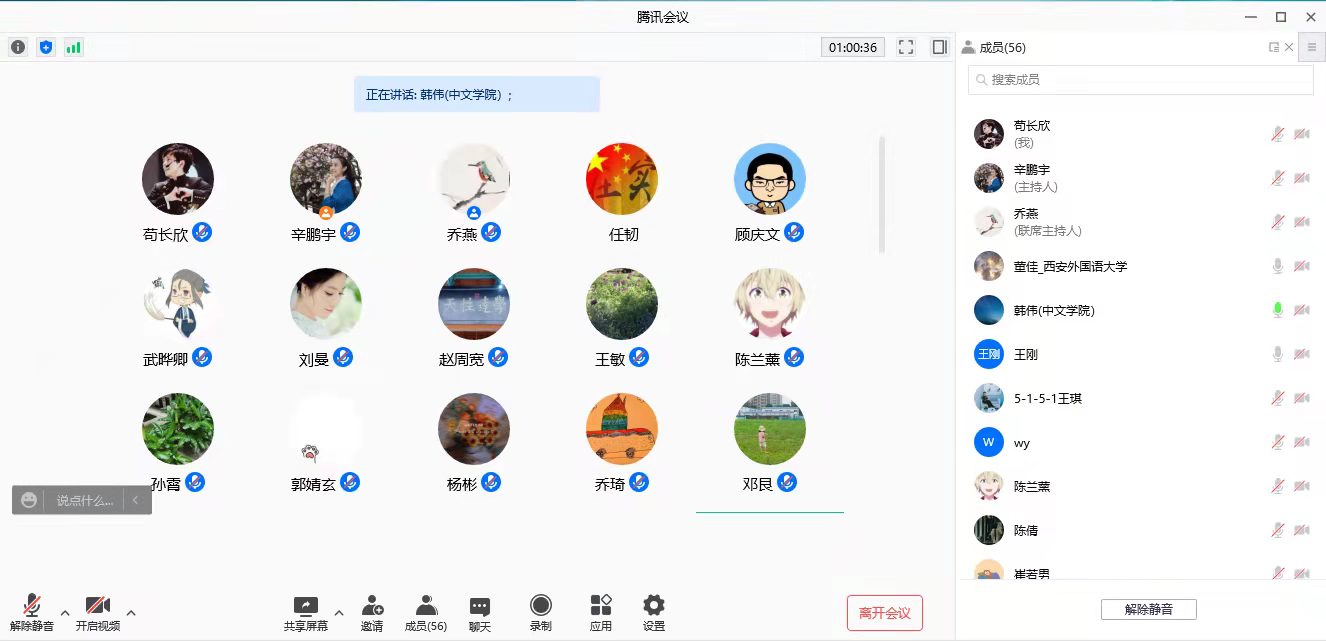Screen dimensions: 1326x641
Task: Start recording with the 录制 button
Action: click(541, 613)
